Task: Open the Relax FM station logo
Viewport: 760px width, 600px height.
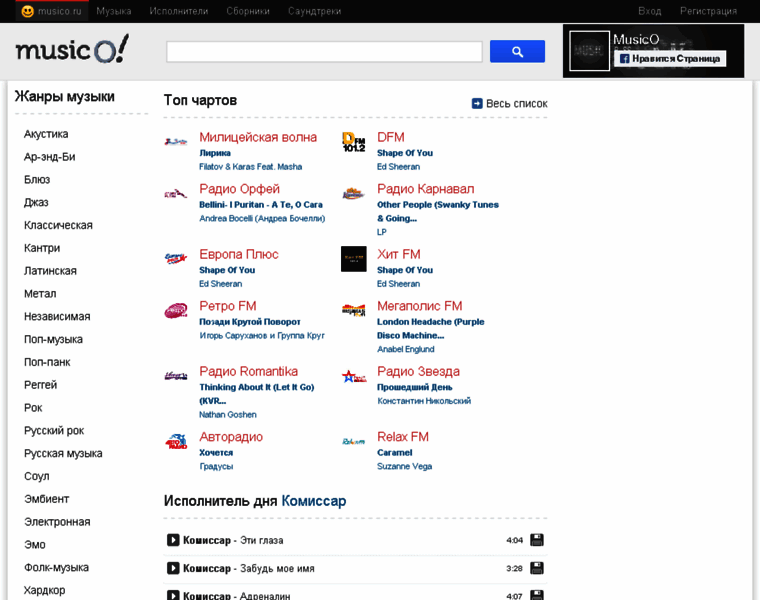Action: coord(354,442)
